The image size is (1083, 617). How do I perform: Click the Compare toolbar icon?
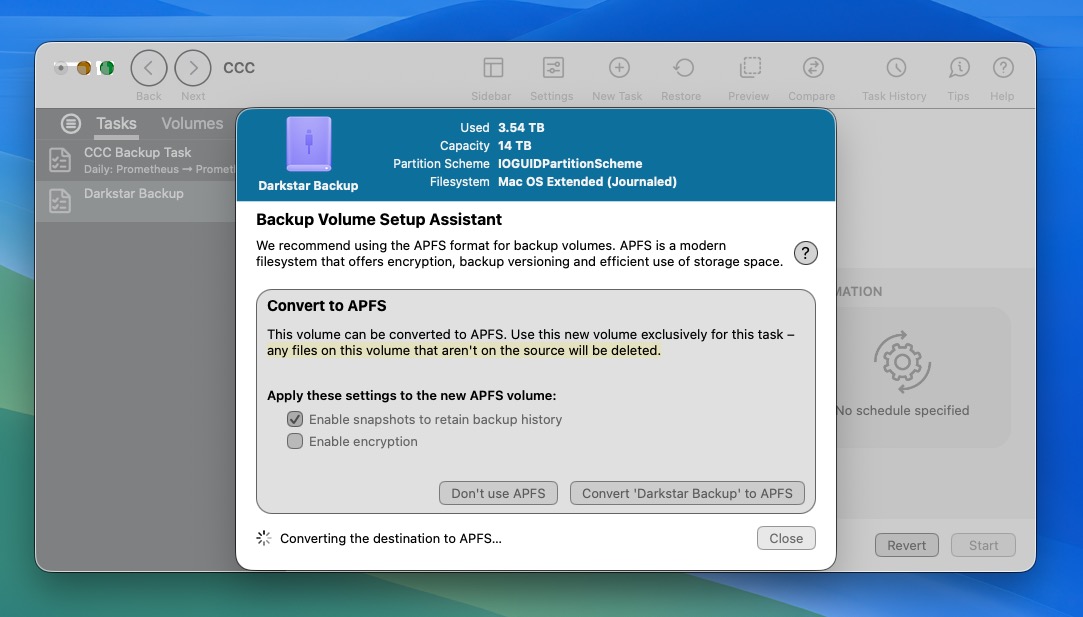(x=813, y=68)
